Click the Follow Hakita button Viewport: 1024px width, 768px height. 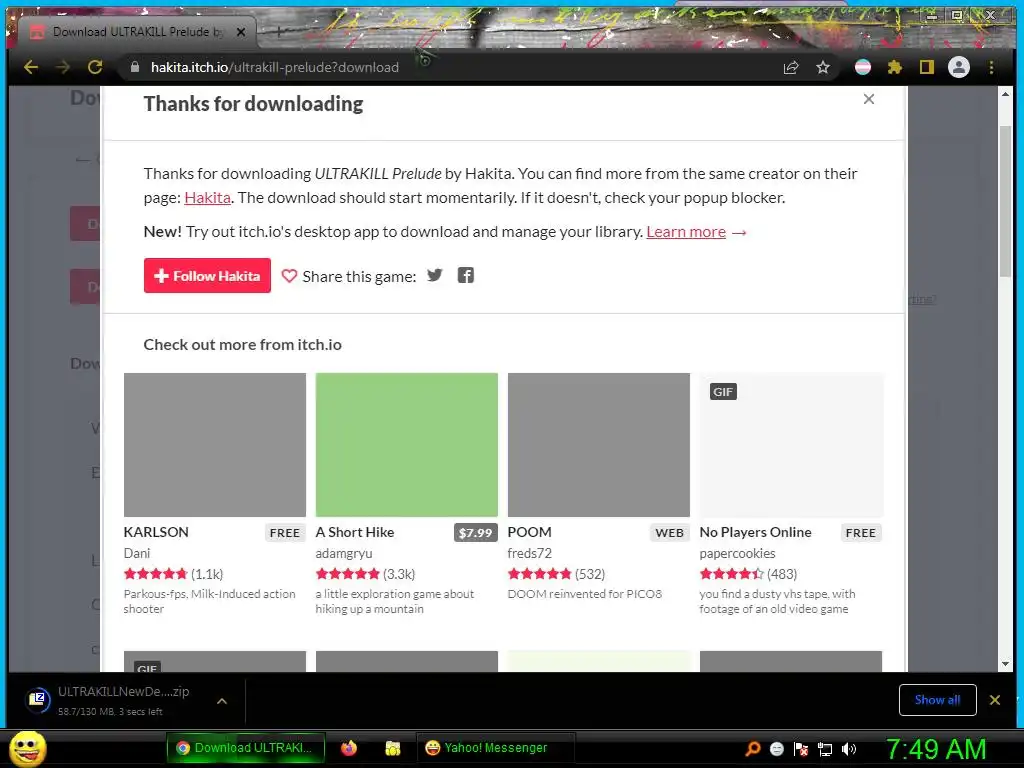point(207,276)
